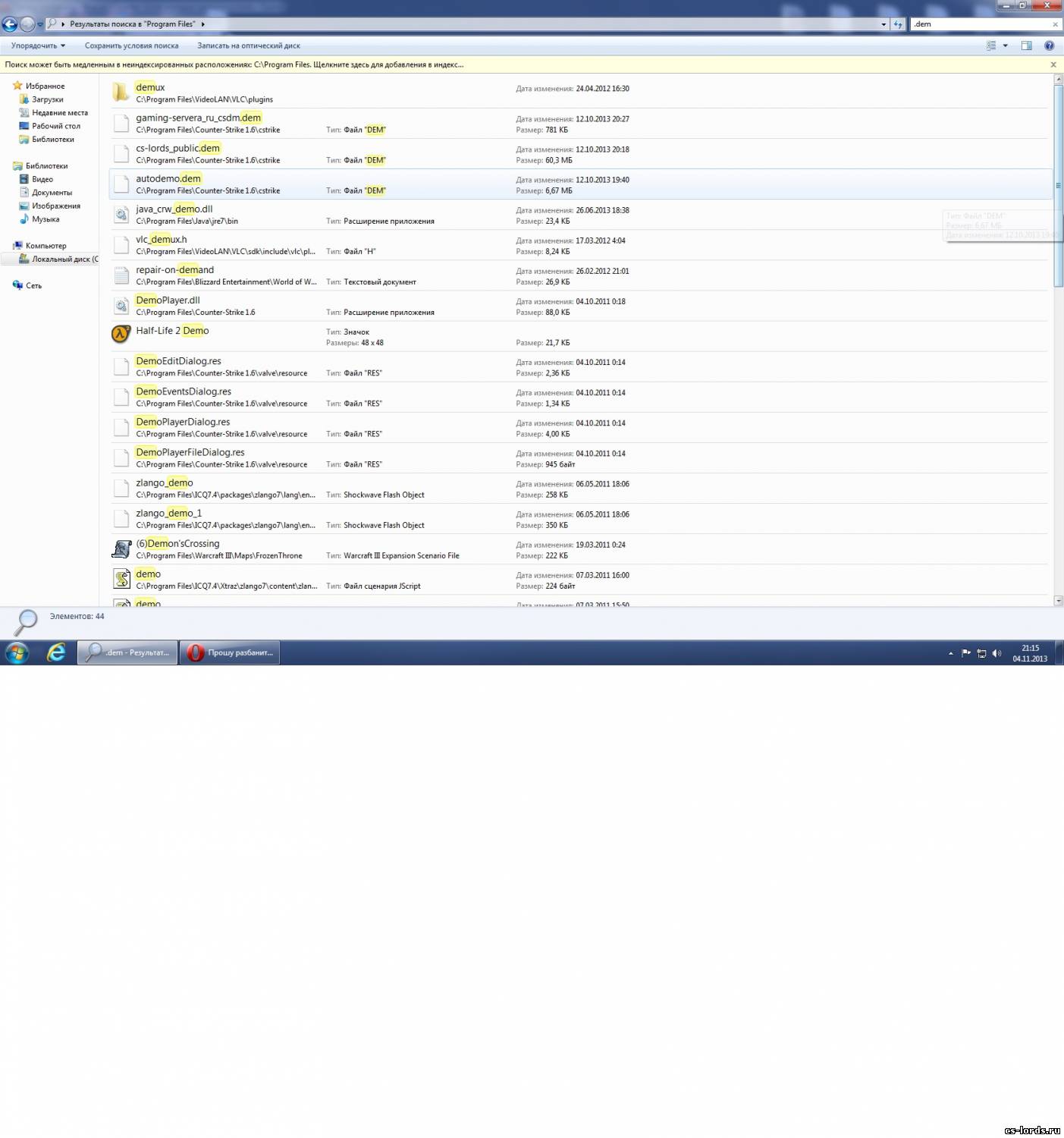Change the view using the view icon

coord(991,46)
